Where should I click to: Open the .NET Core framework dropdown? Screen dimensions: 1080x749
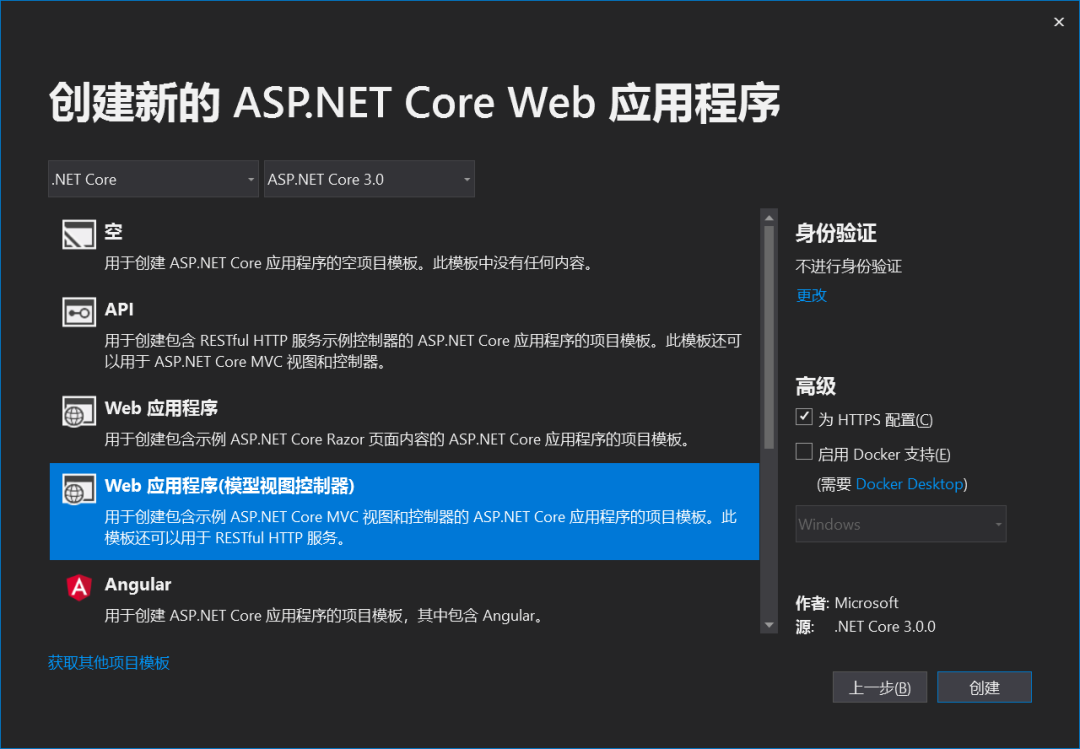153,179
